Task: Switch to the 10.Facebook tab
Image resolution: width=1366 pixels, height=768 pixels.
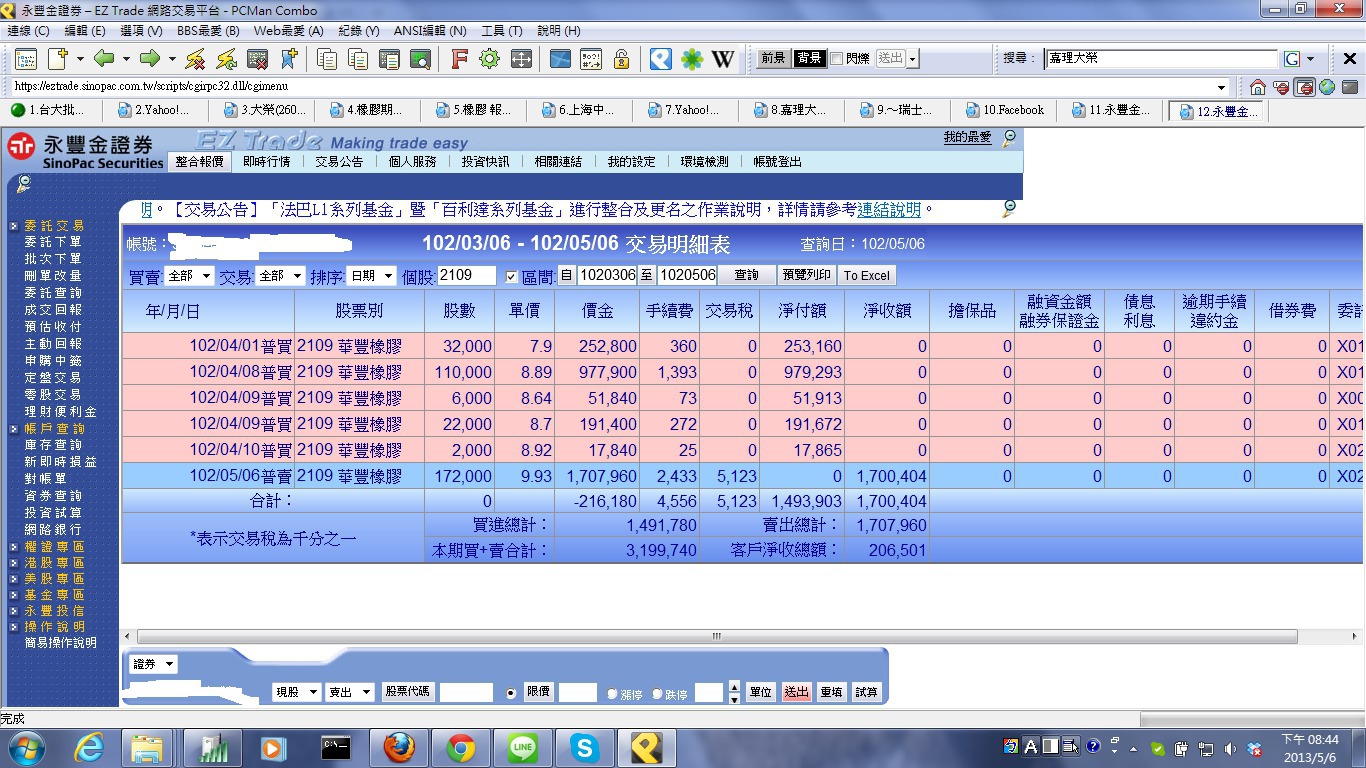Action: click(x=1005, y=110)
